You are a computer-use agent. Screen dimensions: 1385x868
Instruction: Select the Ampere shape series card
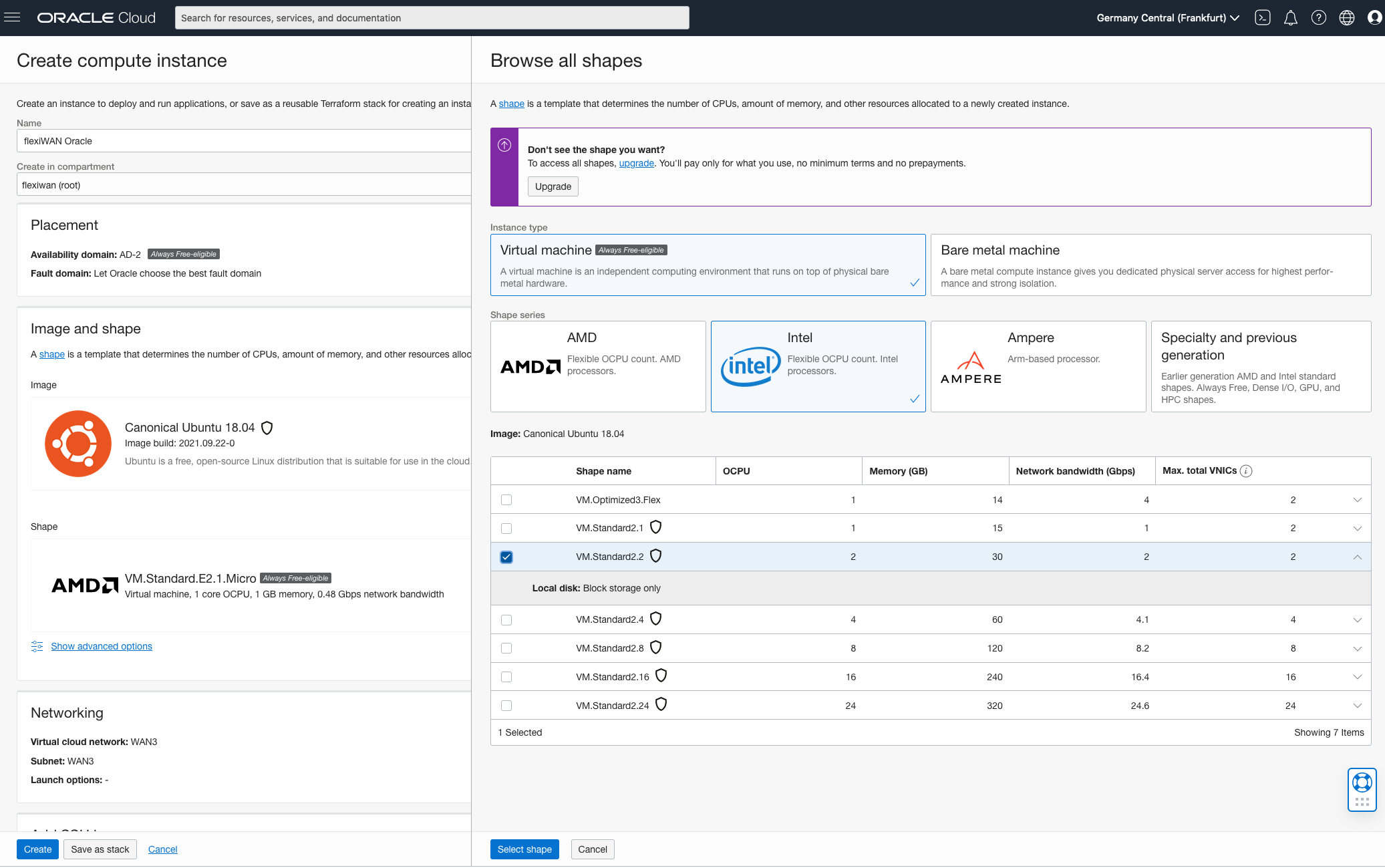coord(1038,366)
